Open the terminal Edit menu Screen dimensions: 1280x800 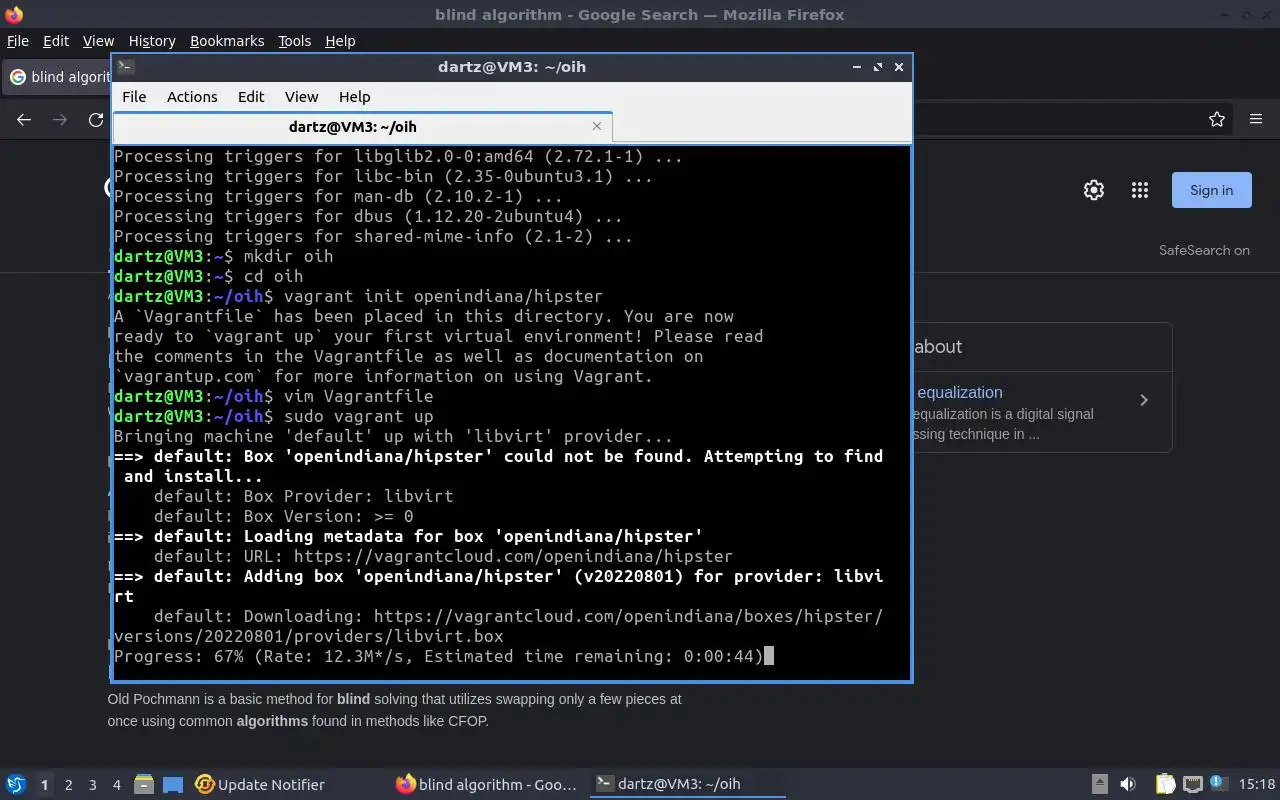[251, 97]
